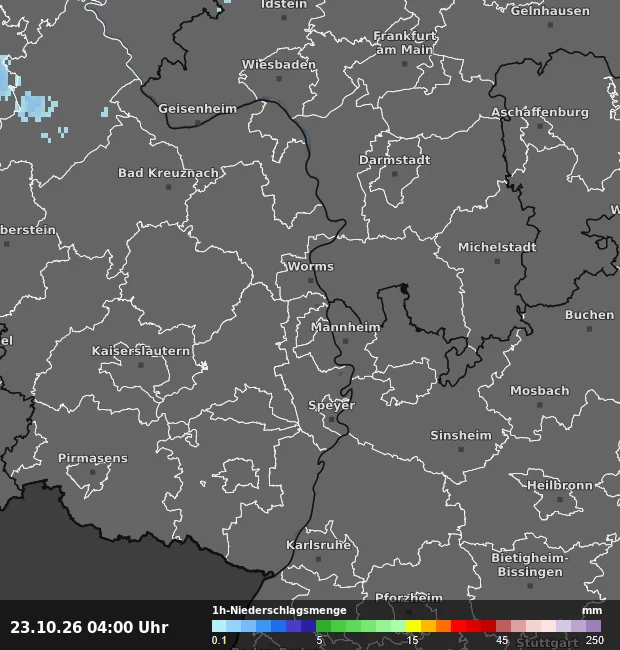Click the Frankfurt am Main city label
This screenshot has width=620, height=650.
405,43
